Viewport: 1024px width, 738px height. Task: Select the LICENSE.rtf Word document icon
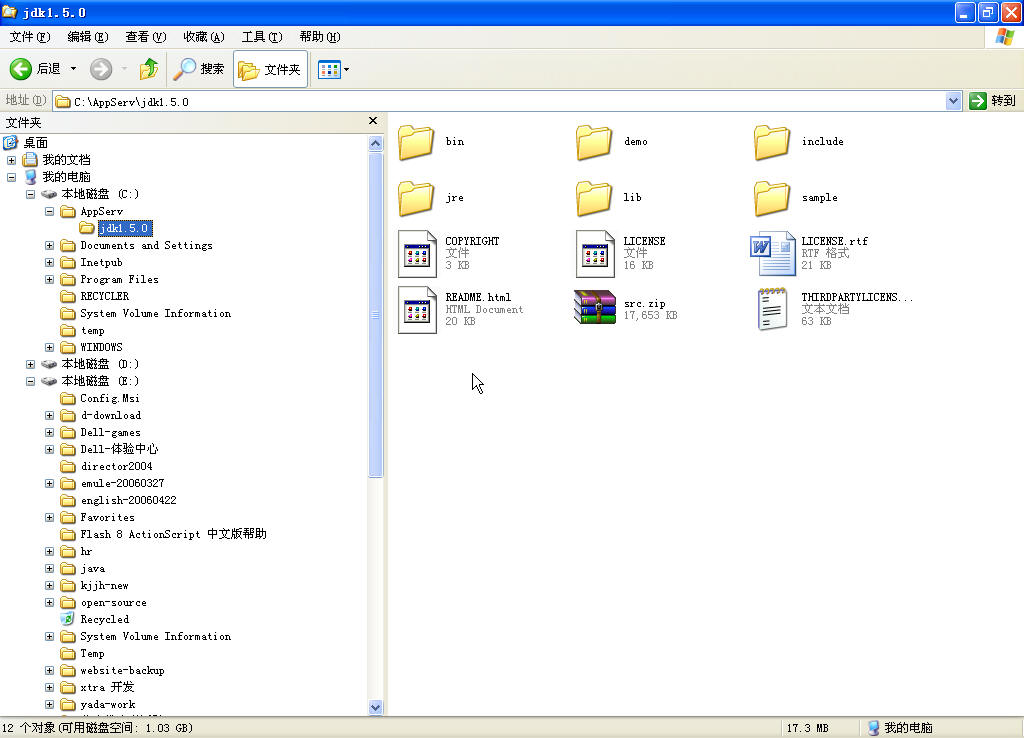click(x=773, y=254)
